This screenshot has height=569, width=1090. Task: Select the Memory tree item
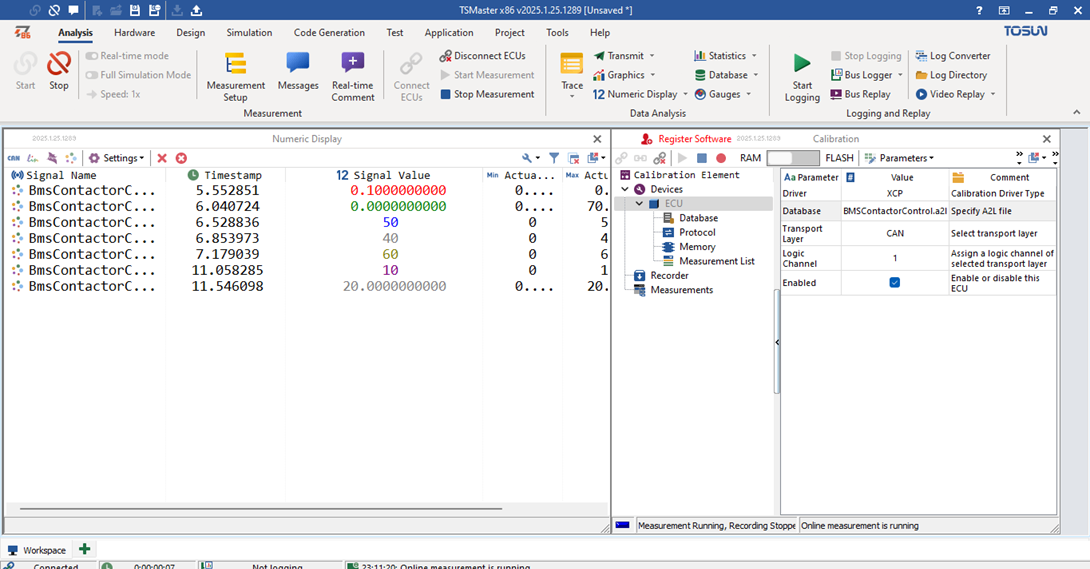[x=697, y=247]
